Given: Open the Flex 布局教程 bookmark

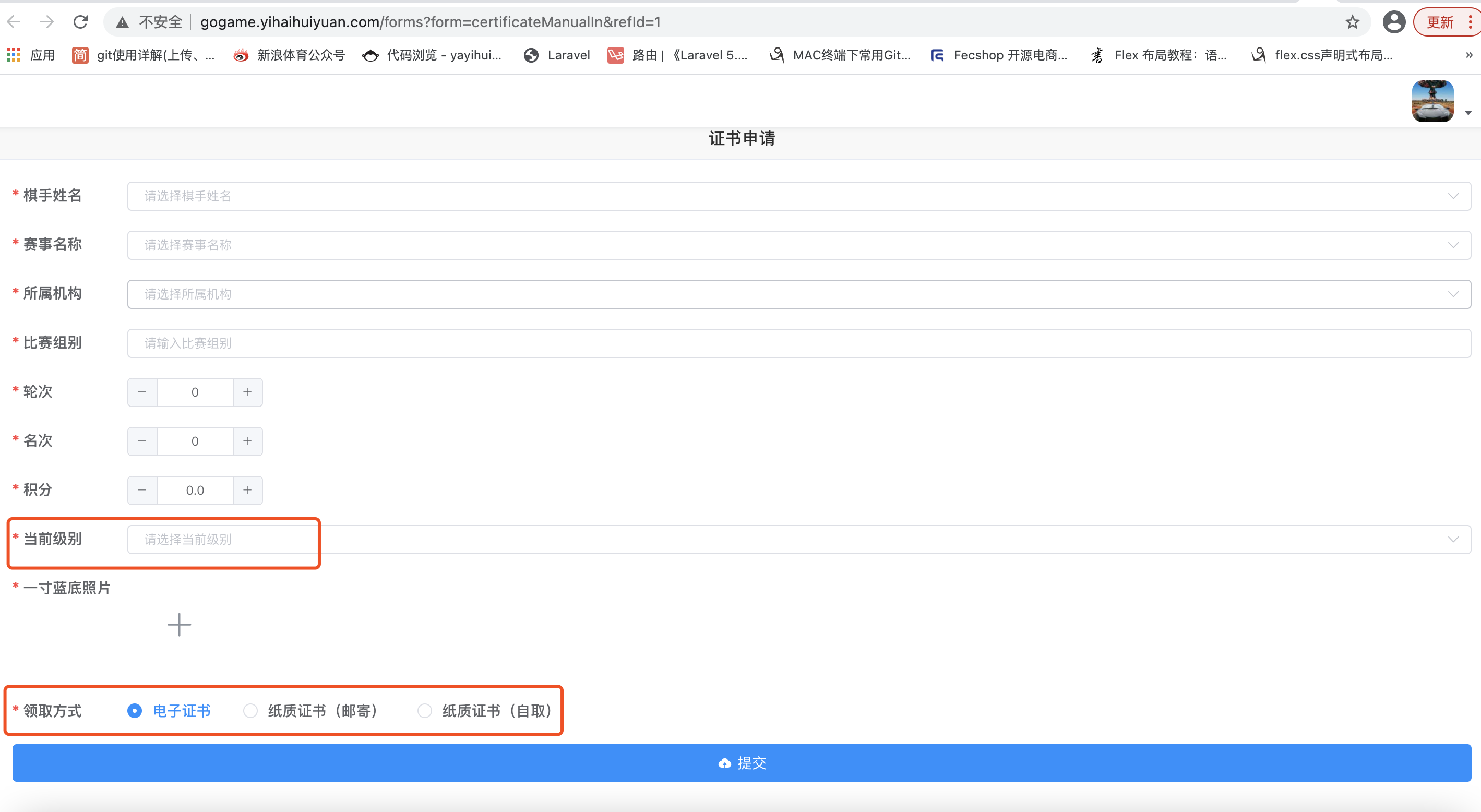Looking at the screenshot, I should pyautogui.click(x=1158, y=55).
